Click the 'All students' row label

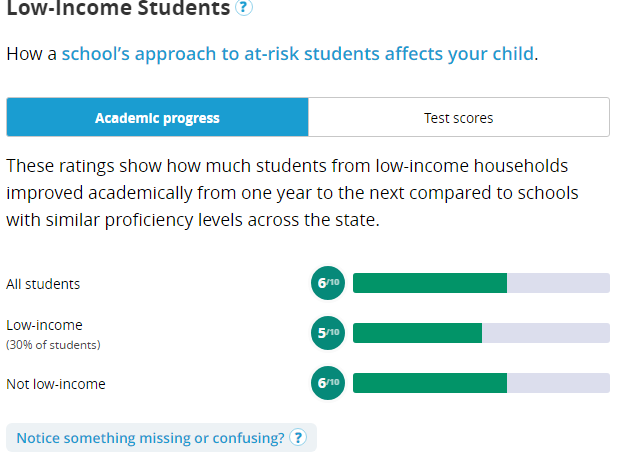pos(43,284)
